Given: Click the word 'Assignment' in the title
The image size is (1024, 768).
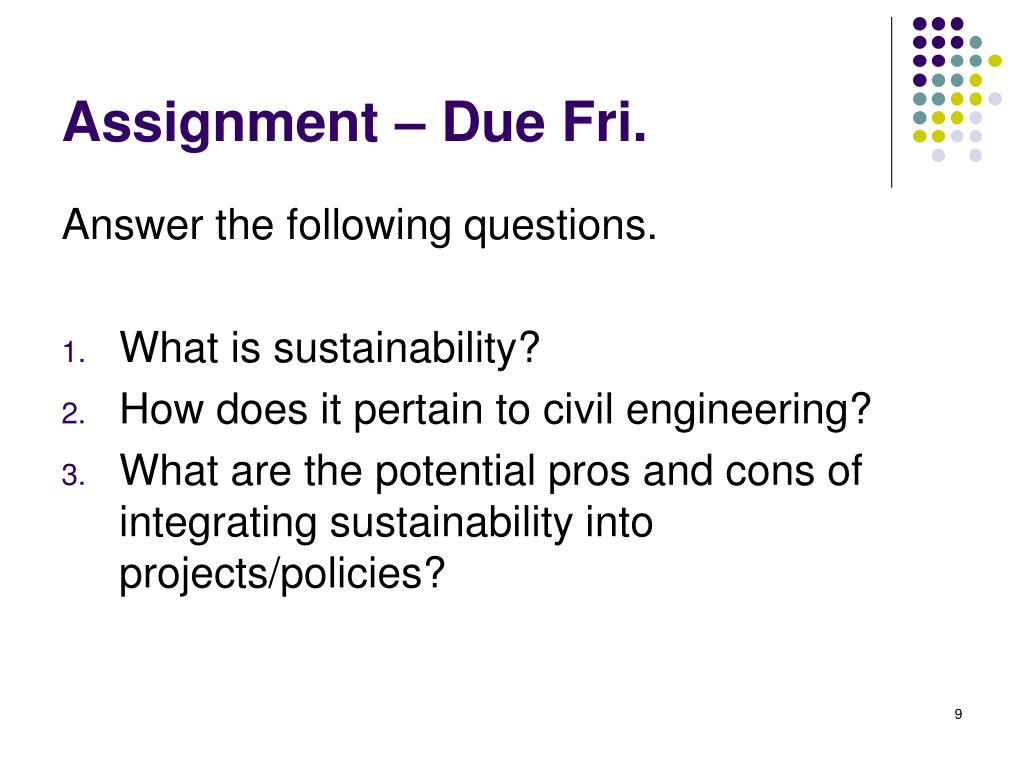Looking at the screenshot, I should point(221,124).
